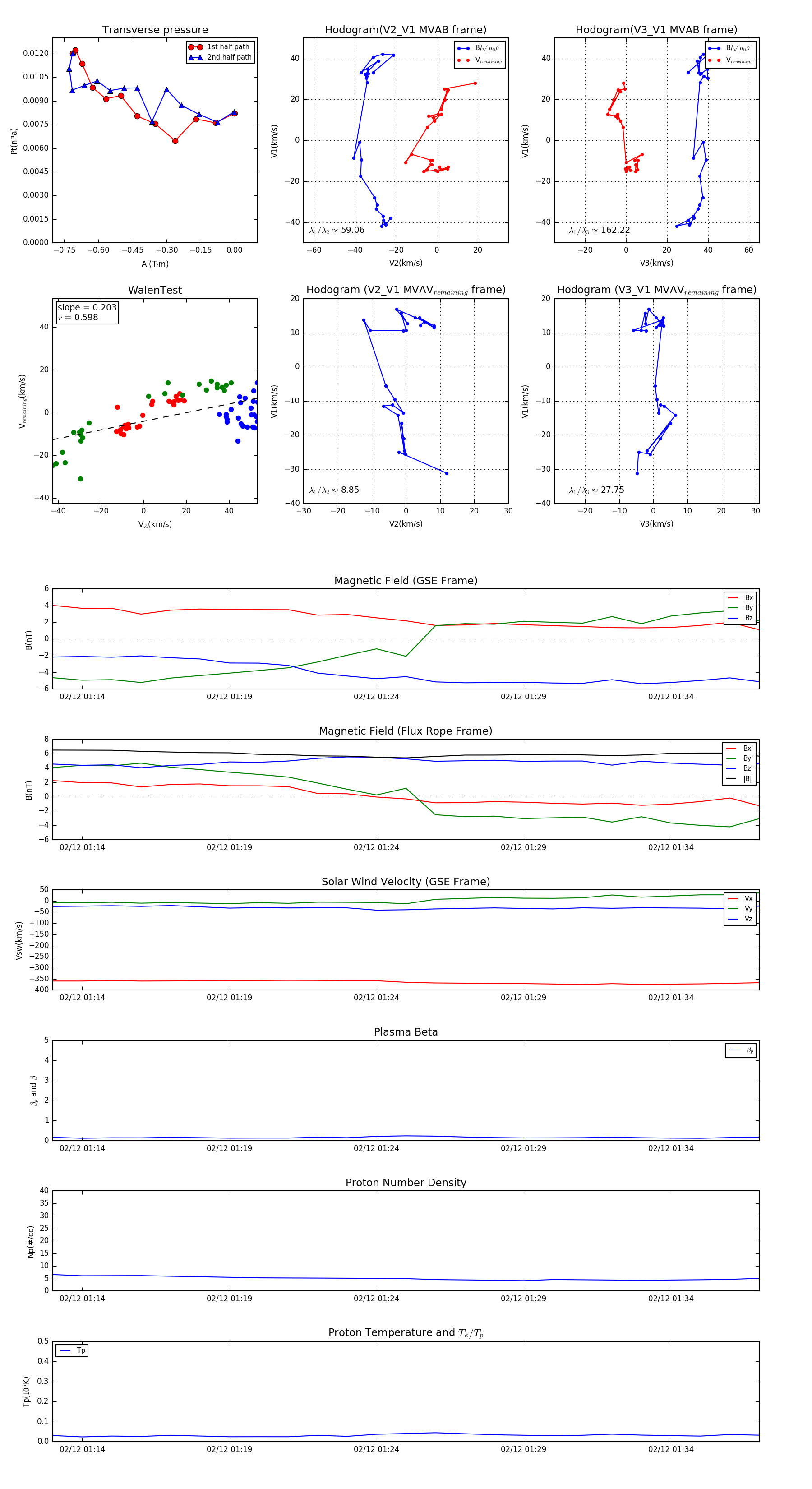Click the 'Plasma Beta' plot title
This screenshot has width=812, height=1489.
(x=406, y=1032)
